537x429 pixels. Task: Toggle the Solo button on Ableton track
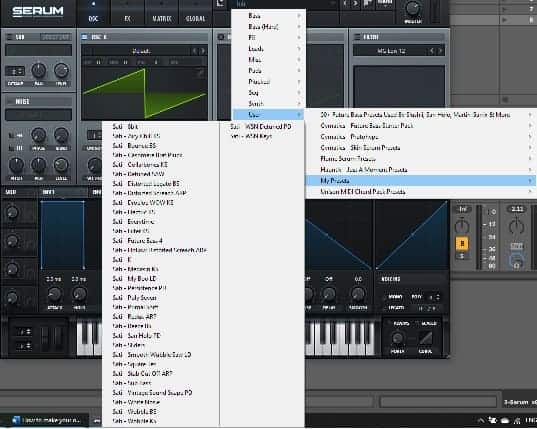tap(462, 256)
